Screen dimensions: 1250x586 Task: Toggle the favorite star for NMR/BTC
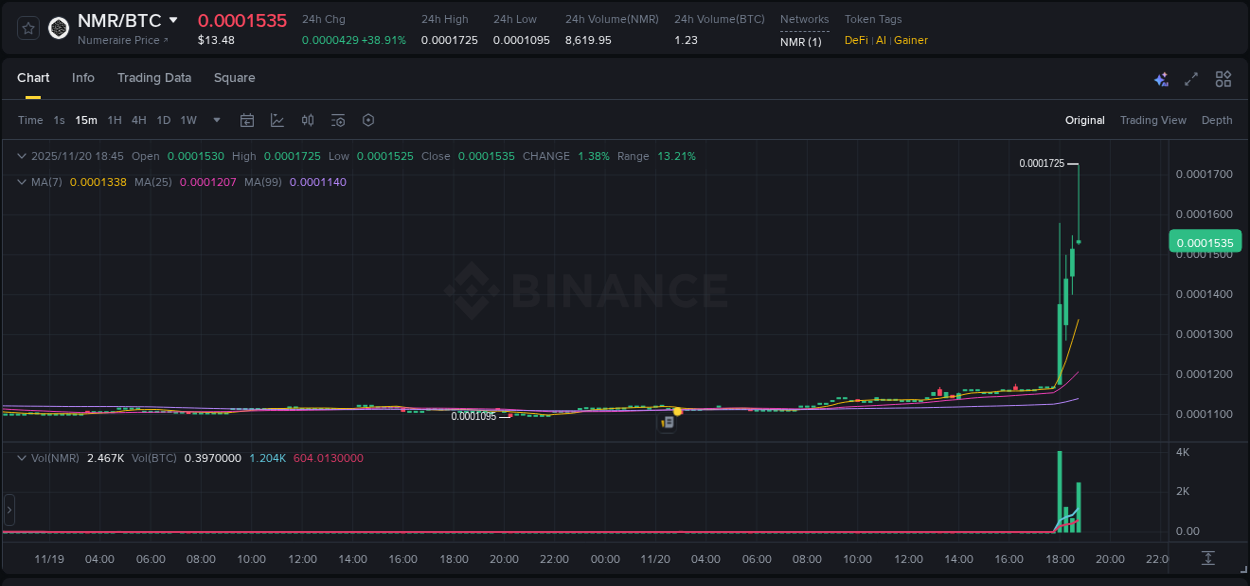tap(27, 28)
